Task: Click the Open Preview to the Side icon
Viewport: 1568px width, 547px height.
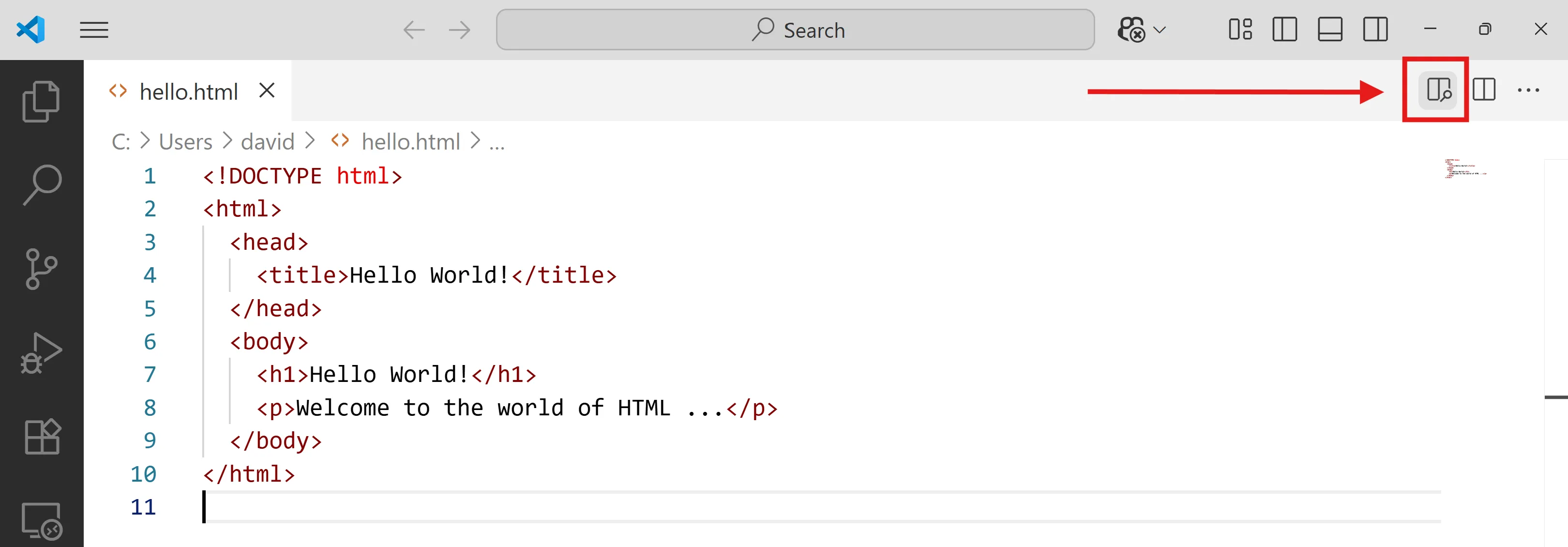Action: 1438,90
